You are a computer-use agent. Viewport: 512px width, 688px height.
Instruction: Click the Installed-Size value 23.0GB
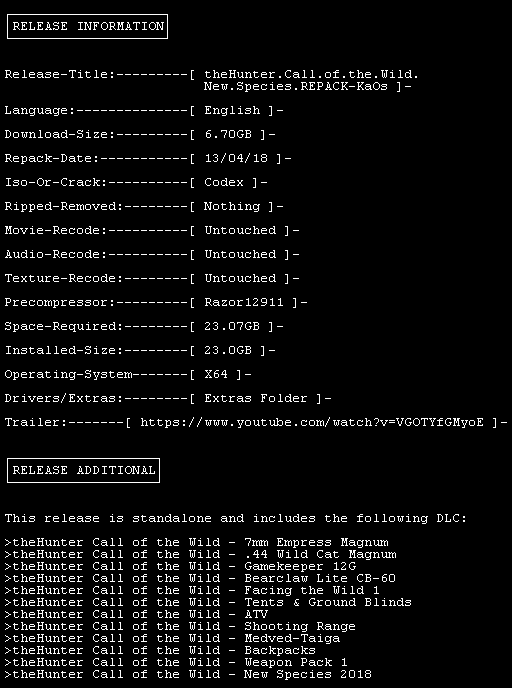click(x=228, y=350)
